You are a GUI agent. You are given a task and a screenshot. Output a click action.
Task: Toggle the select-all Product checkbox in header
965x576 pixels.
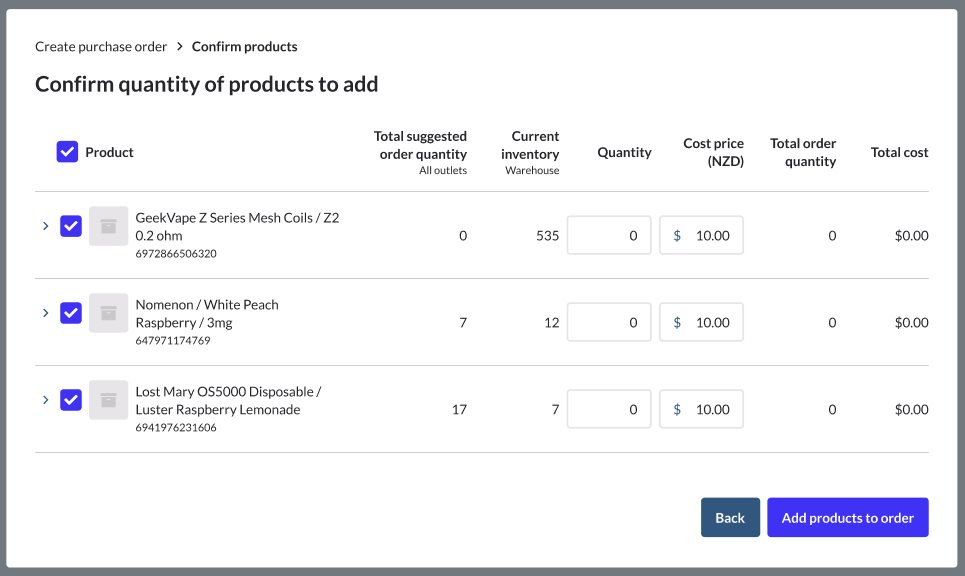[x=67, y=152]
